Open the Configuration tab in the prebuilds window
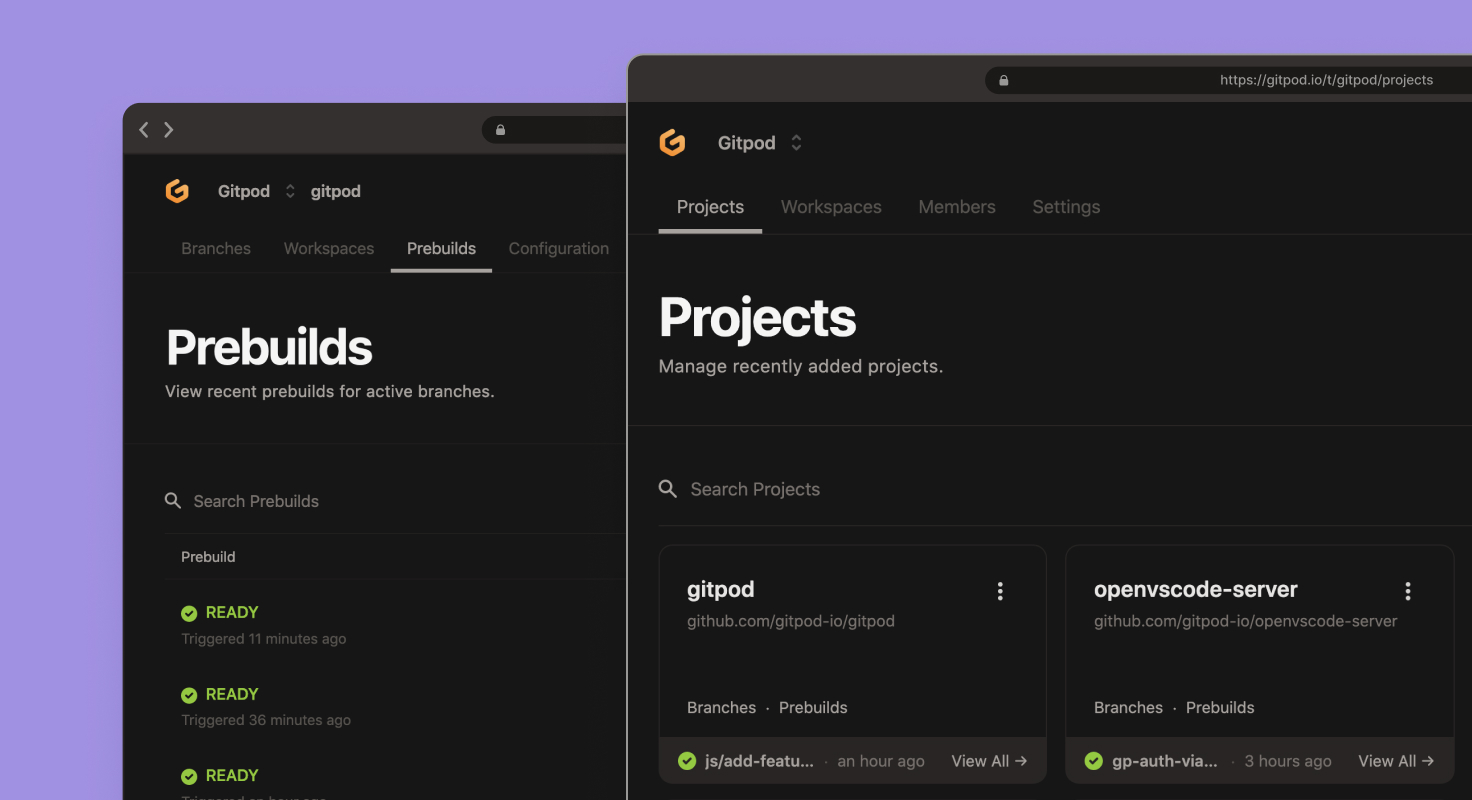The width and height of the screenshot is (1472, 800). tap(558, 248)
